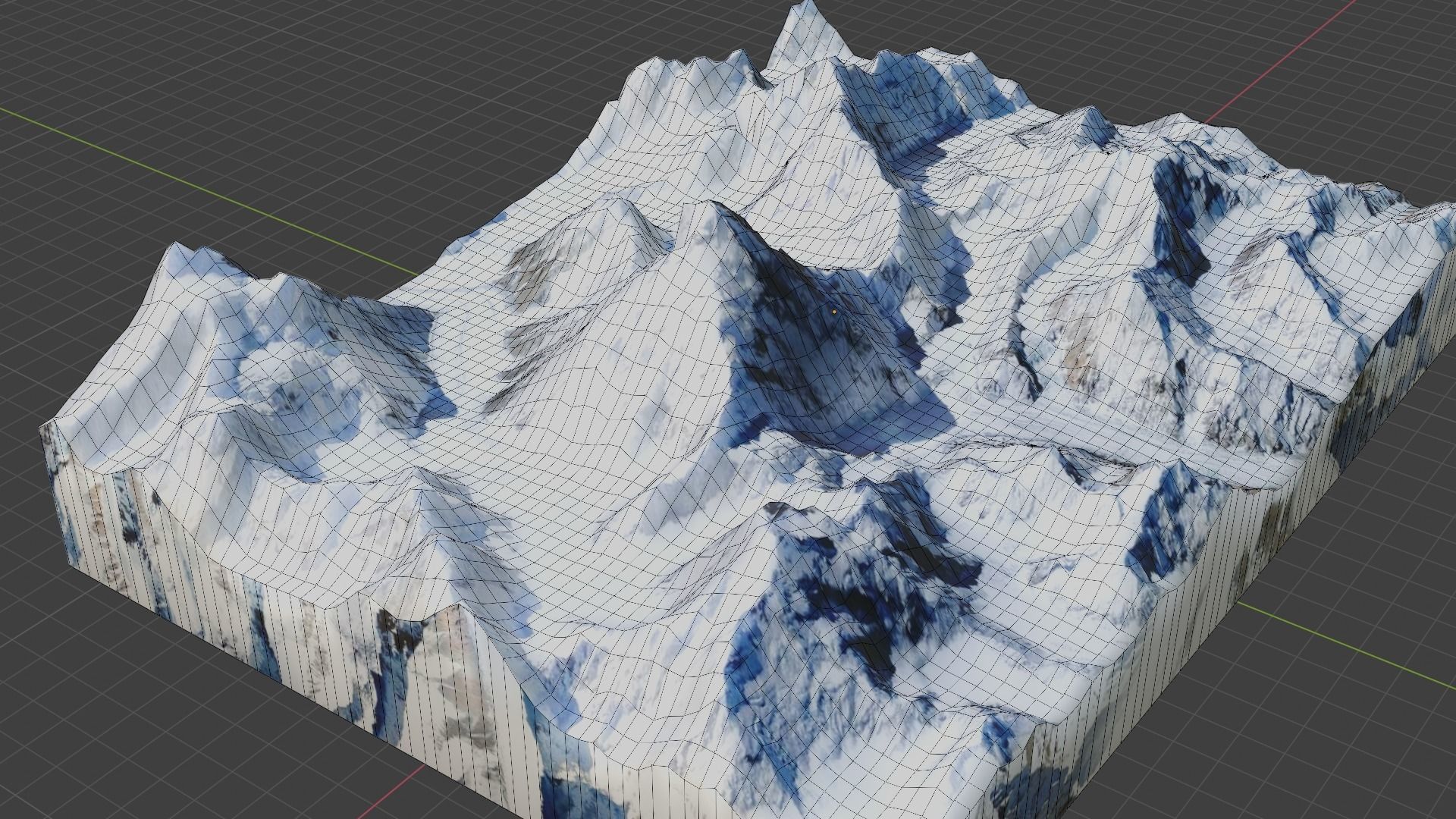Viewport: 1456px width, 819px height.
Task: Click the orange origin dot on the terrain
Action: [834, 312]
